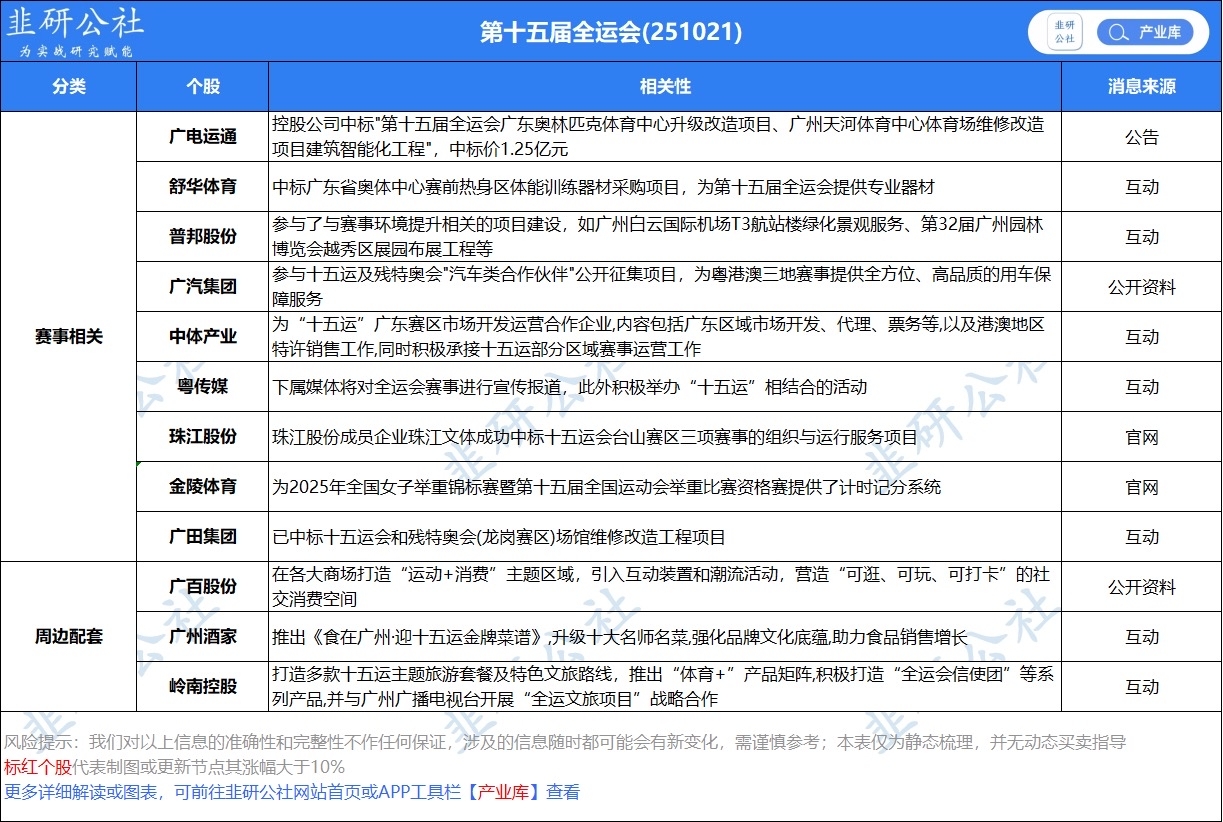Screen dimensions: 1223x822
Task: Click the 风险提示 disclaimer line
Action: pos(565,742)
